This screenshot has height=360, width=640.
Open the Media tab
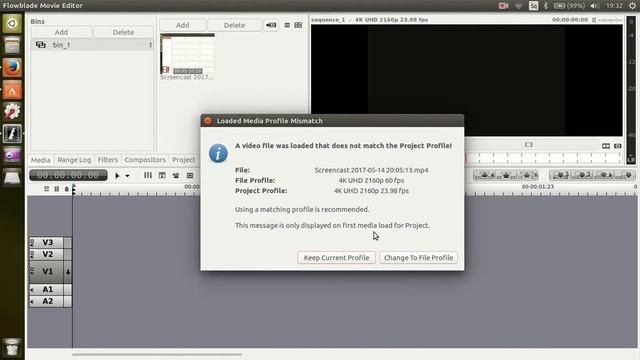[x=40, y=160]
